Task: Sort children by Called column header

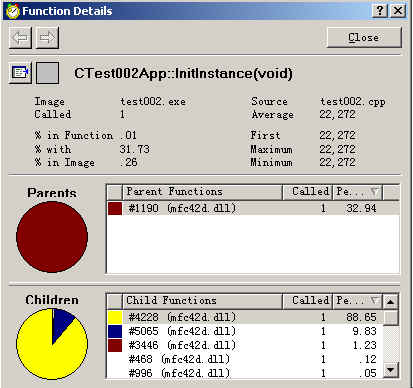Action: [307, 301]
